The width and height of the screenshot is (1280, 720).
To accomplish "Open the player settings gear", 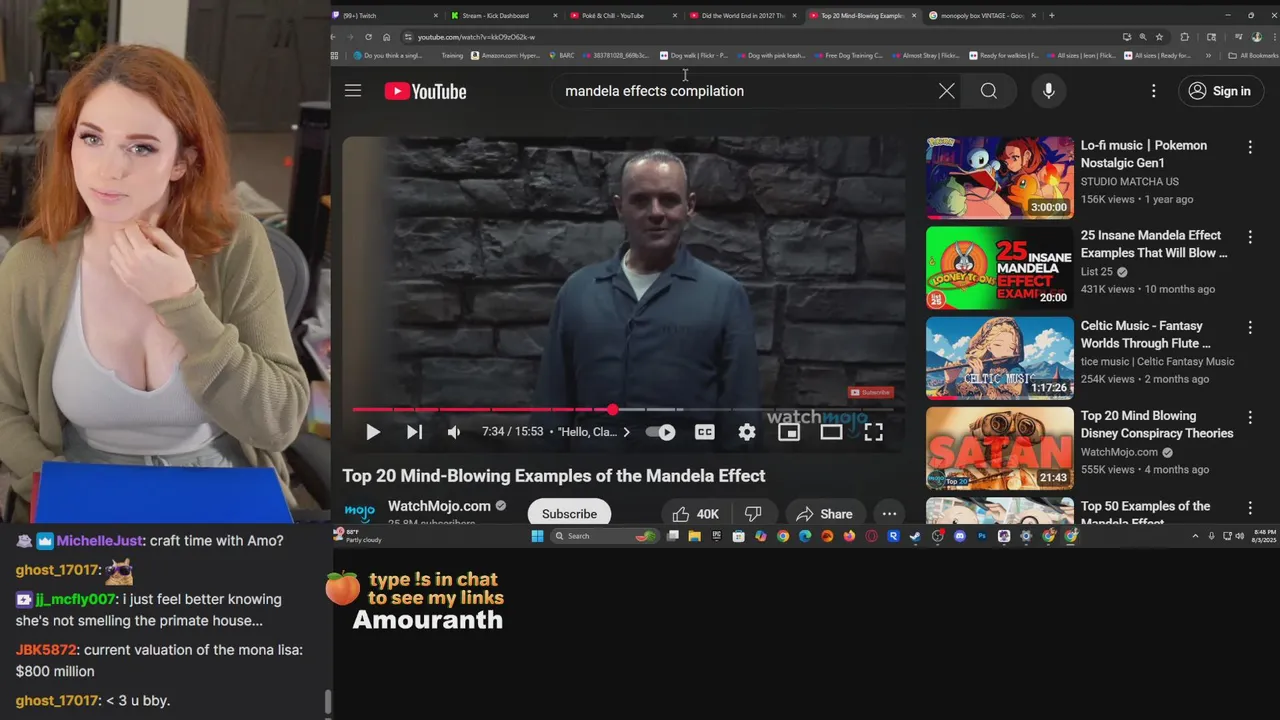I will point(747,432).
